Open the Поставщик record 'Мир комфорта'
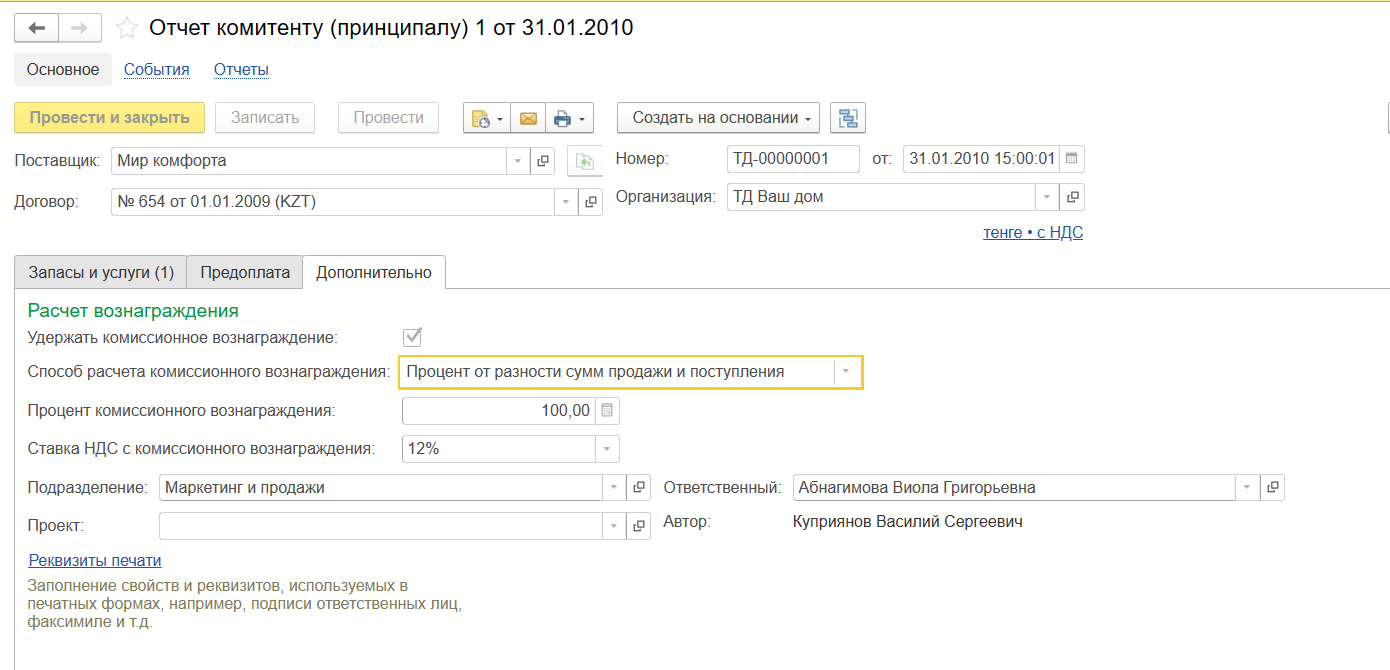1390x670 pixels. click(x=543, y=161)
